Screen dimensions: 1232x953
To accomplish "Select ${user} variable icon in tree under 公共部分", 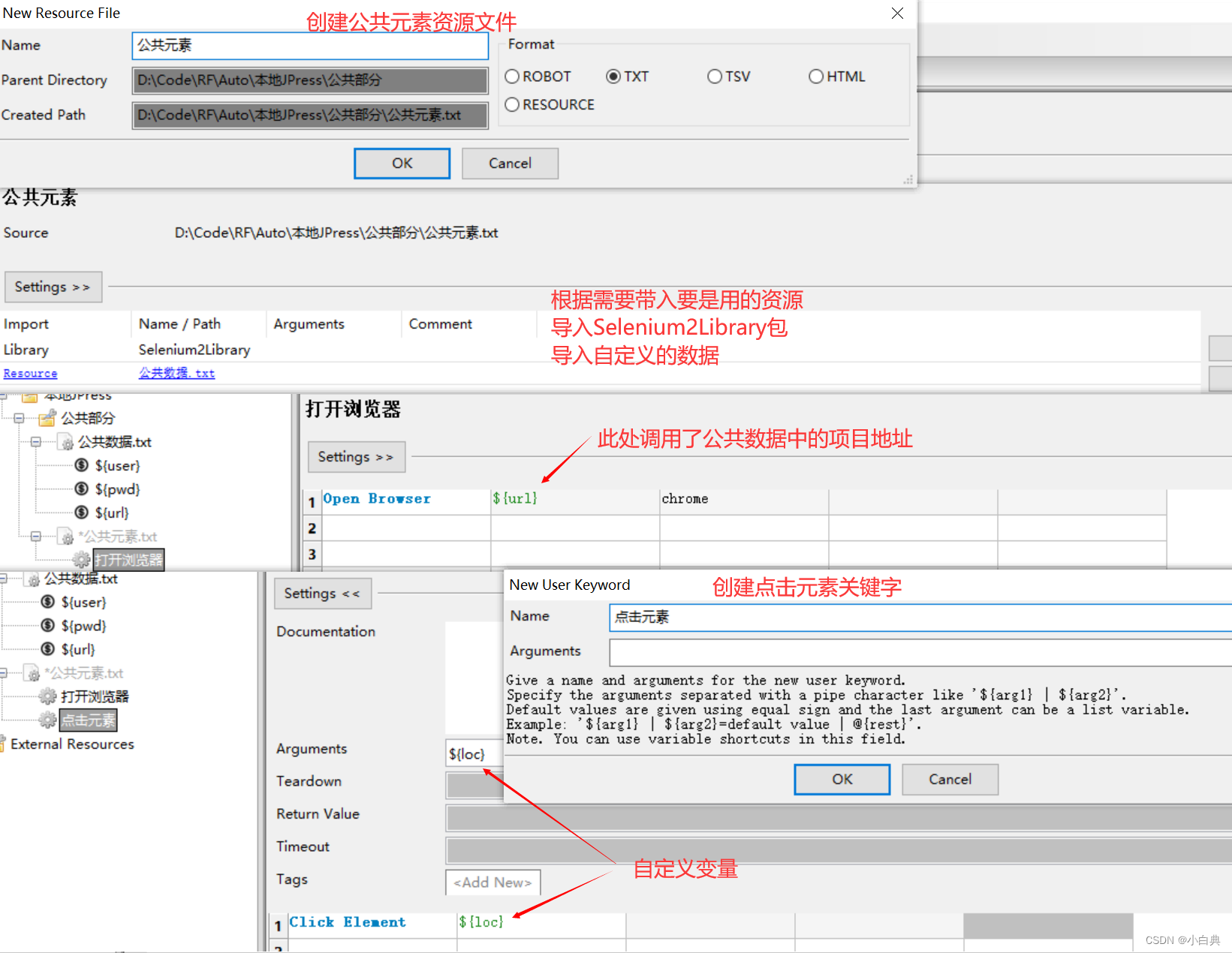I will click(x=82, y=465).
